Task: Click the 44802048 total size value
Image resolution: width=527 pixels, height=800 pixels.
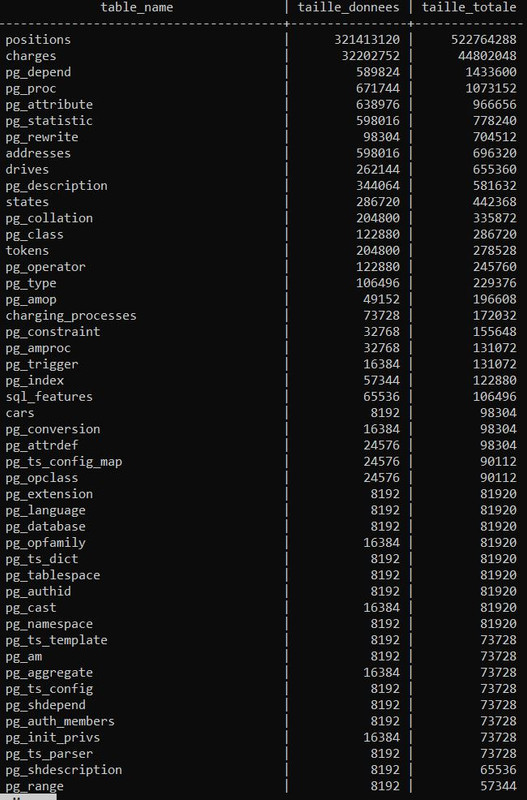Action: point(487,56)
